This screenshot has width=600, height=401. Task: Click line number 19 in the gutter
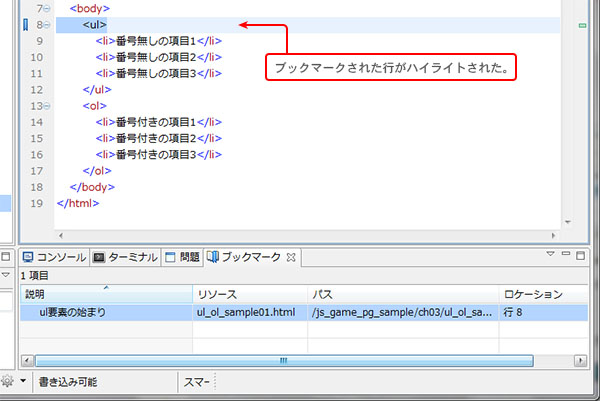pos(37,204)
